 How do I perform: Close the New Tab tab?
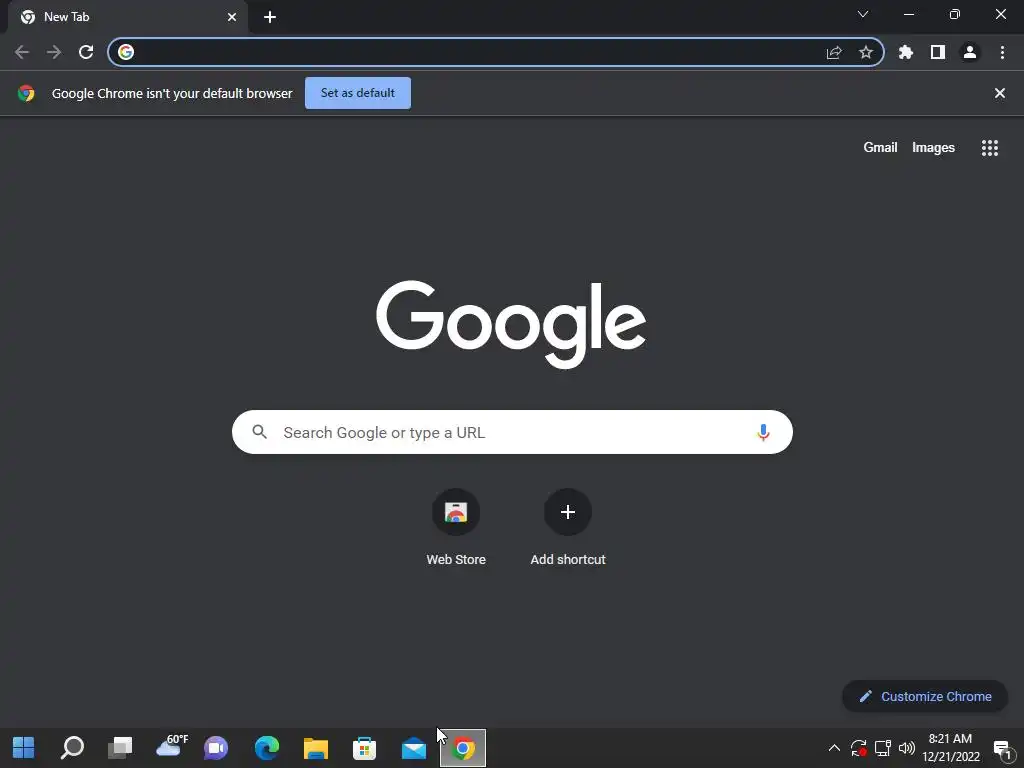tap(232, 17)
